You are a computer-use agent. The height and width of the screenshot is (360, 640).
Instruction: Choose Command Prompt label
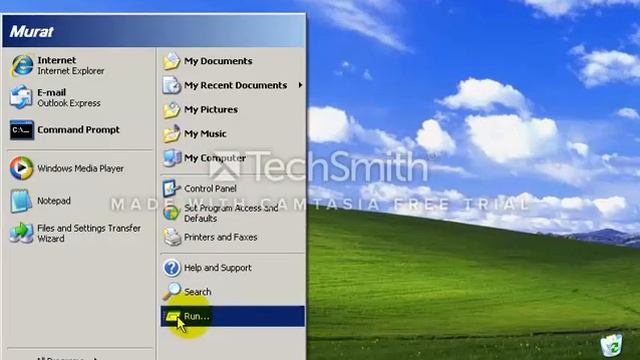coord(78,130)
